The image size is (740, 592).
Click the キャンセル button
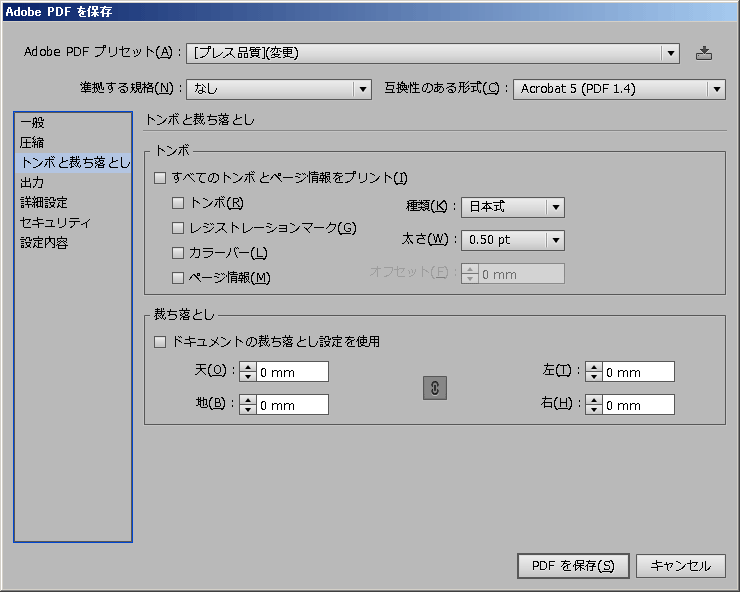pos(680,566)
